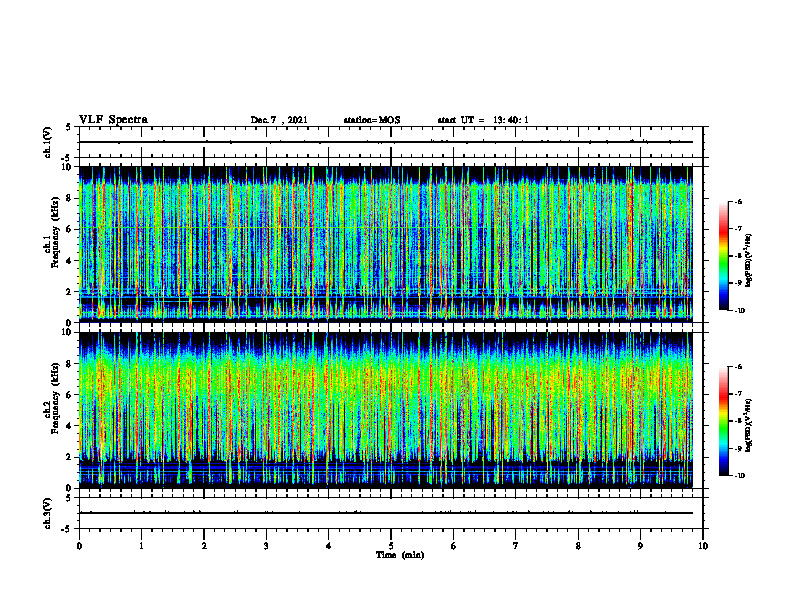This screenshot has width=792, height=612.
Task: Select the 6 kHz label on ch.1 frequency axis
Action: pyautogui.click(x=70, y=229)
